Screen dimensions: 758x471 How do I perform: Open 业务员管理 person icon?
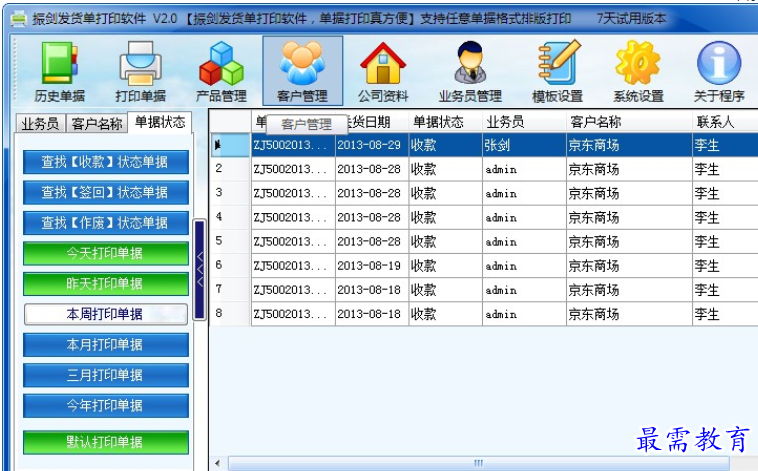[x=470, y=71]
